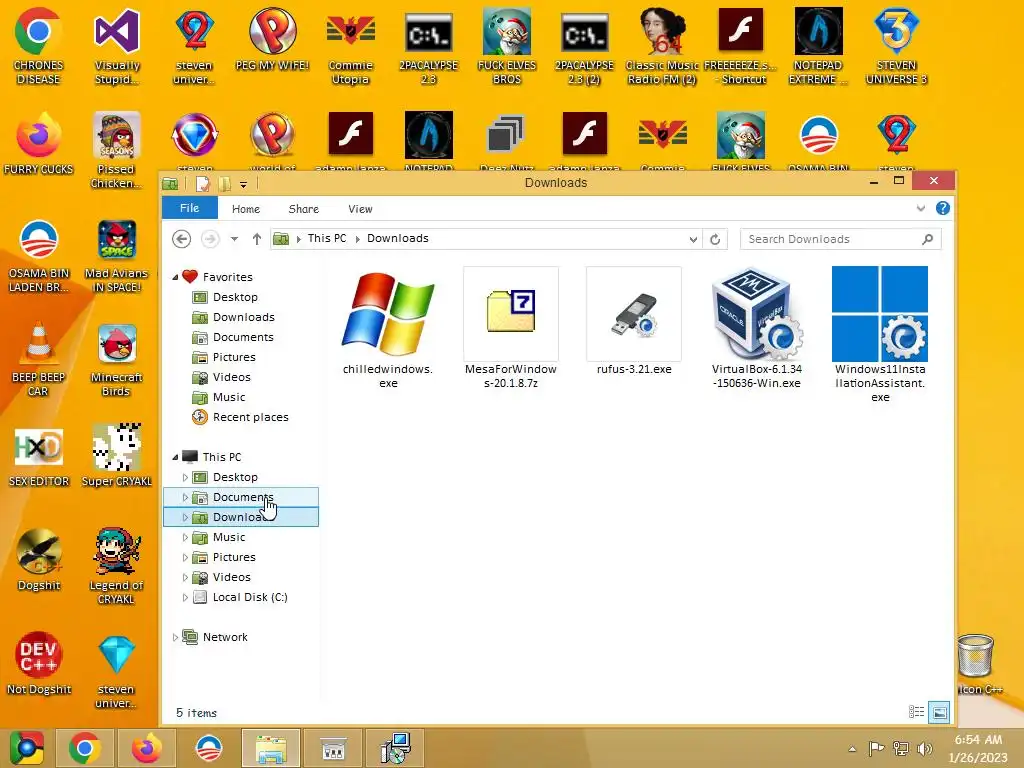Open Chrome from the taskbar
The height and width of the screenshot is (768, 1024).
[x=85, y=748]
